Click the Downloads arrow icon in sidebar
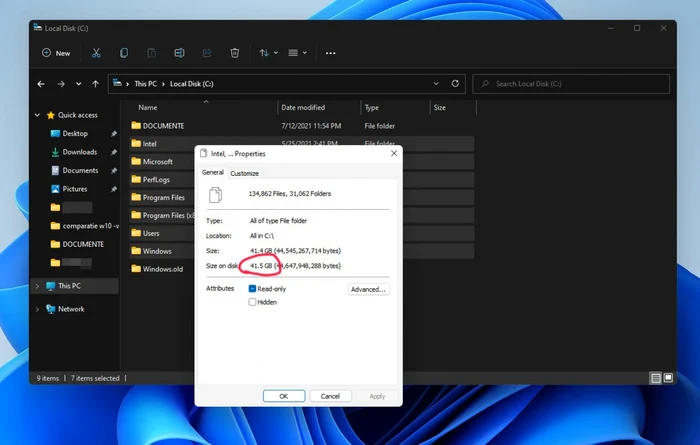Screen dimensions: 700x445 tap(55, 152)
